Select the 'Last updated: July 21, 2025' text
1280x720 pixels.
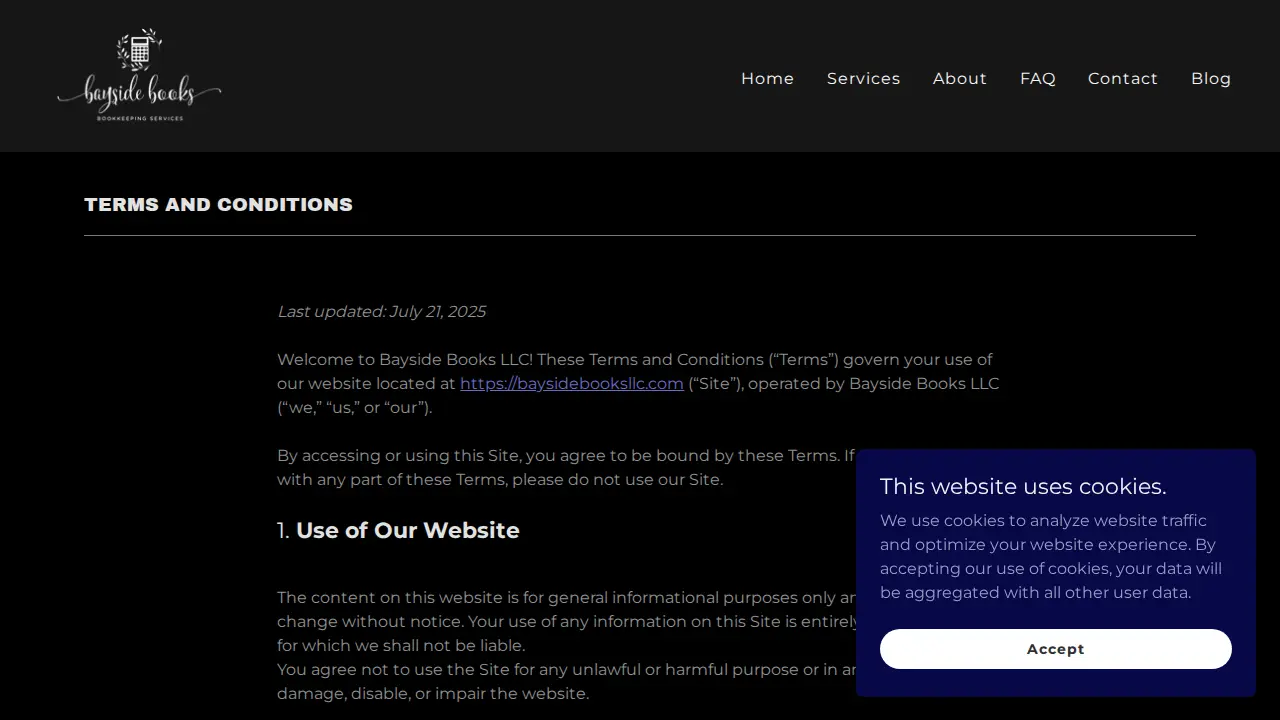[381, 311]
